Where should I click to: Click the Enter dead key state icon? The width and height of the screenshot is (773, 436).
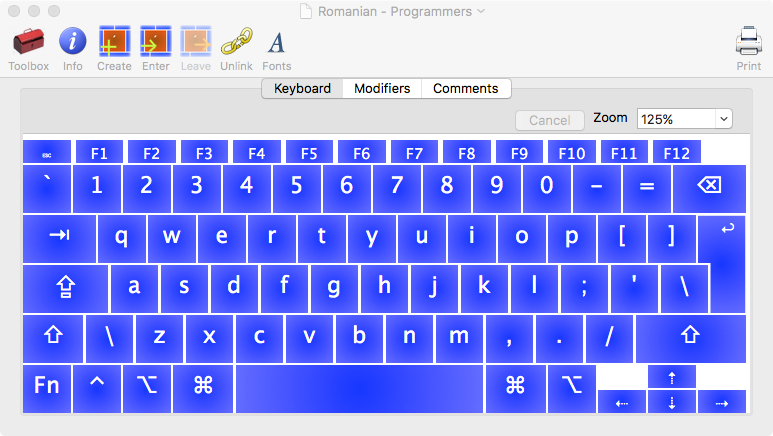[x=156, y=41]
